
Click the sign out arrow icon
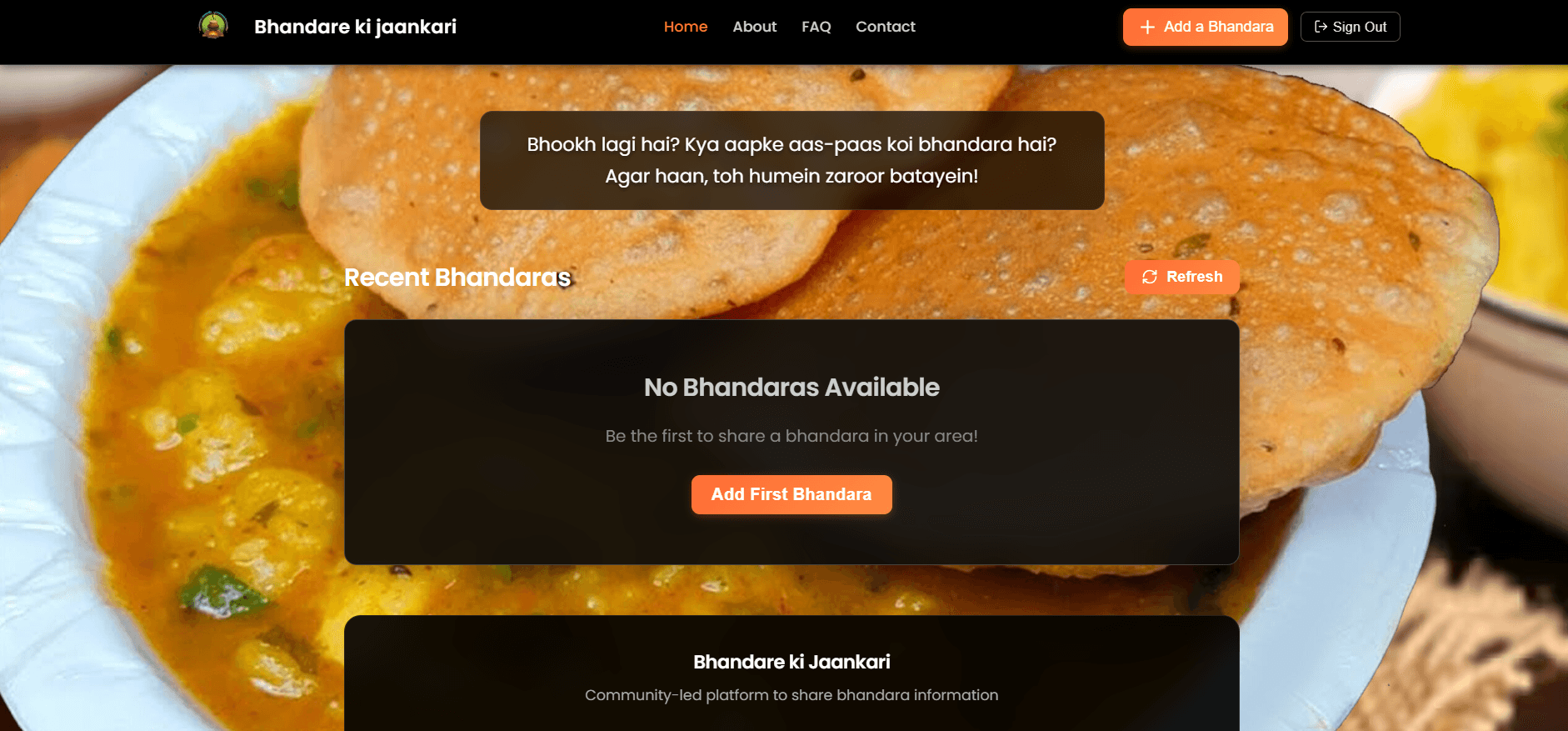[1321, 27]
